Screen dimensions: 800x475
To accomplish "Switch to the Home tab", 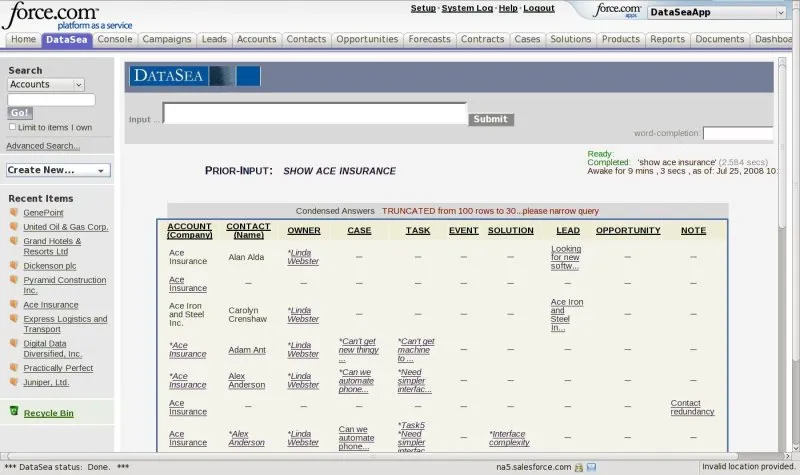I will (x=23, y=39).
